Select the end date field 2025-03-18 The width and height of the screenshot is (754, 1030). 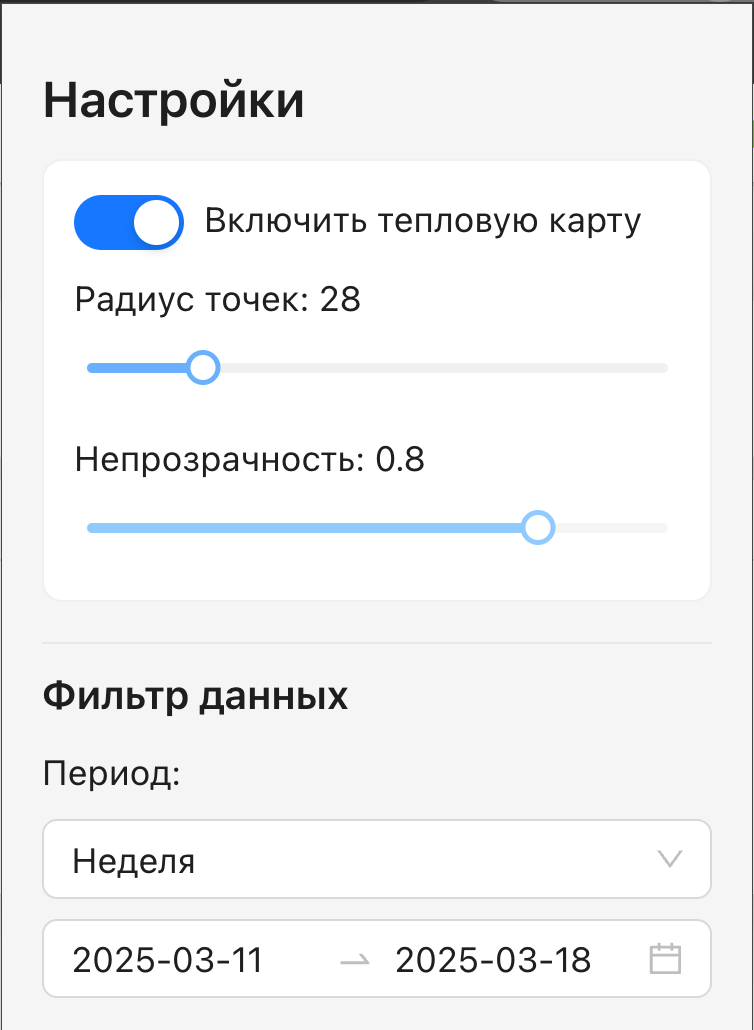click(493, 960)
